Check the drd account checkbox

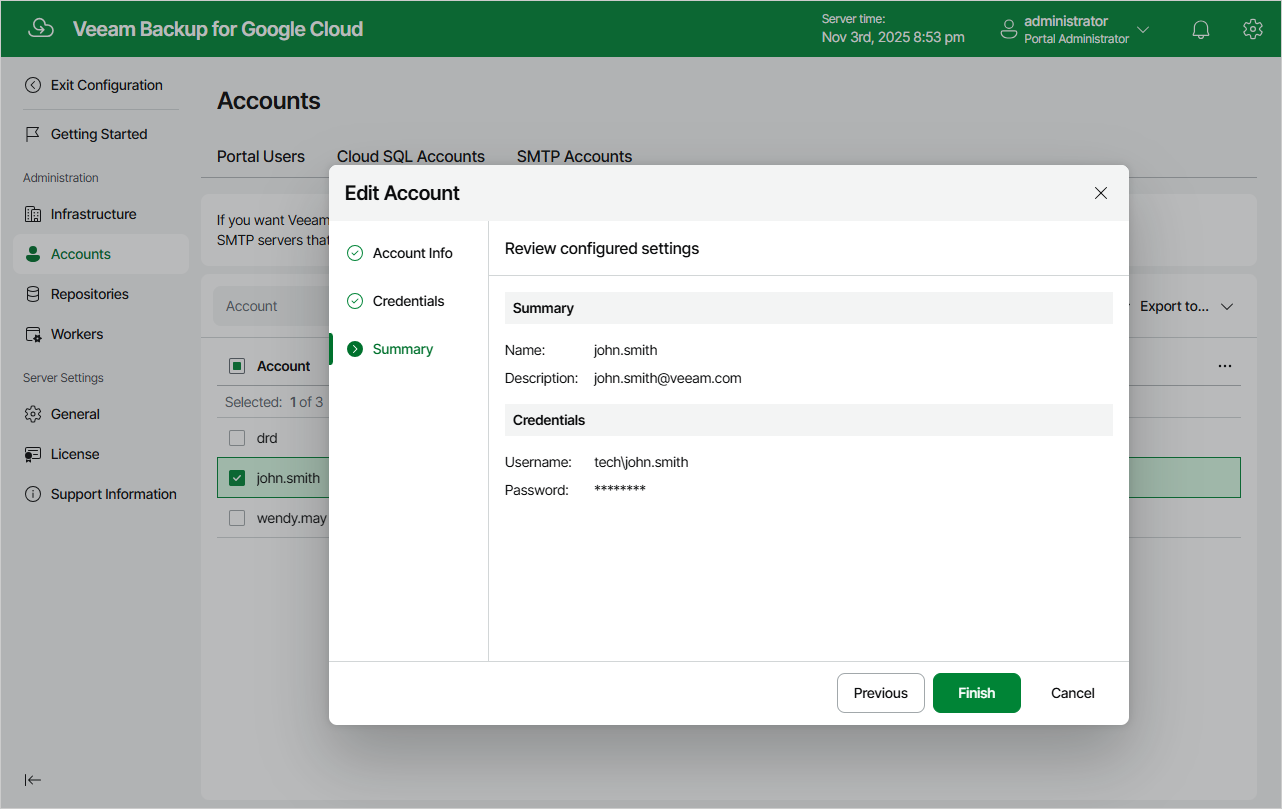tap(237, 438)
